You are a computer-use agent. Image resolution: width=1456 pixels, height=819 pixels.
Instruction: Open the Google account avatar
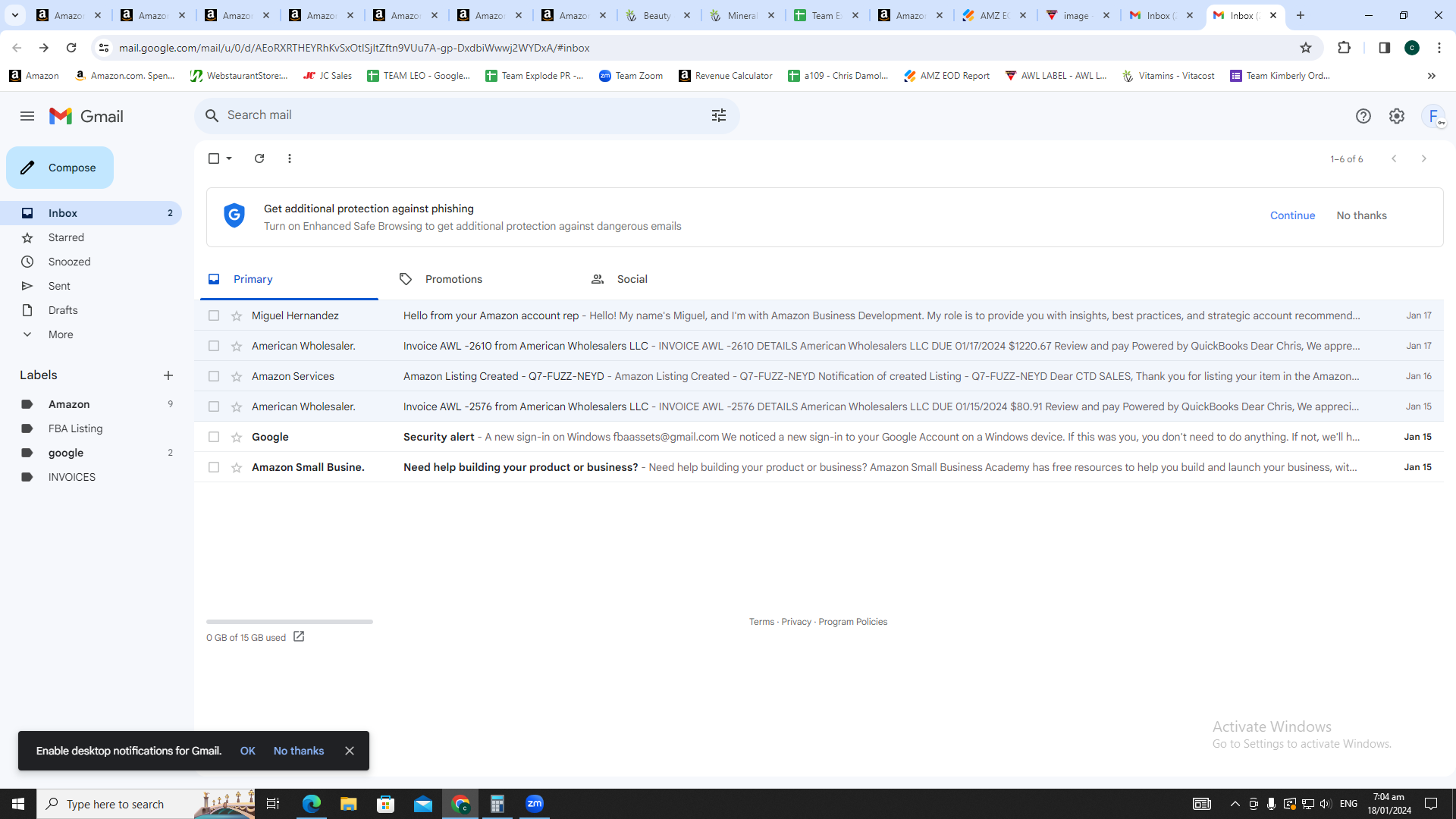[1433, 116]
